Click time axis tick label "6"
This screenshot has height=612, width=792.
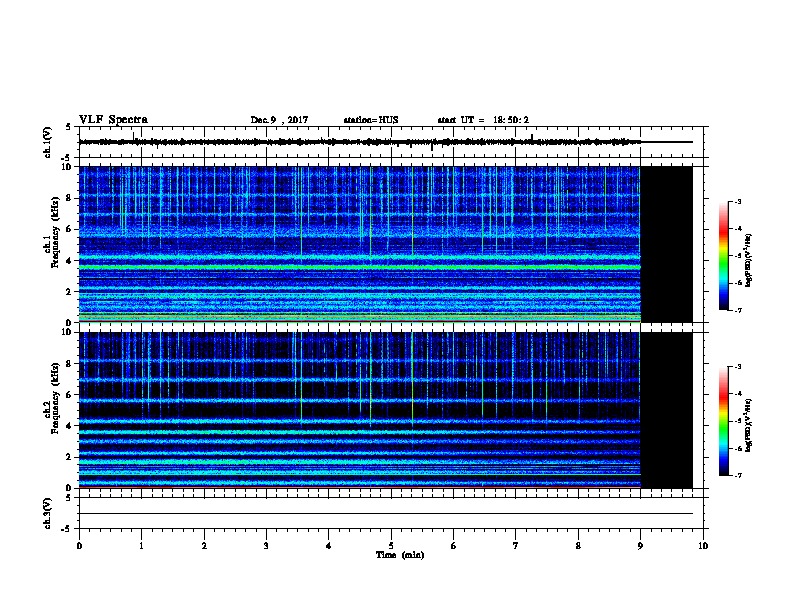point(454,546)
